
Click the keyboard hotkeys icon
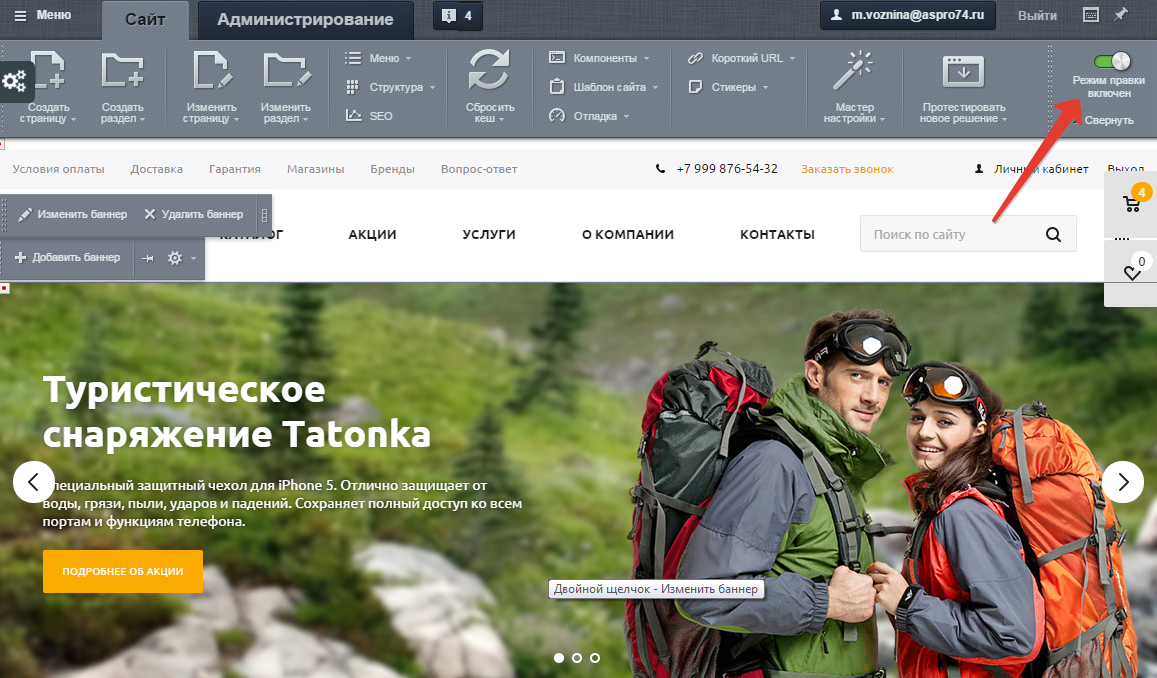1091,15
